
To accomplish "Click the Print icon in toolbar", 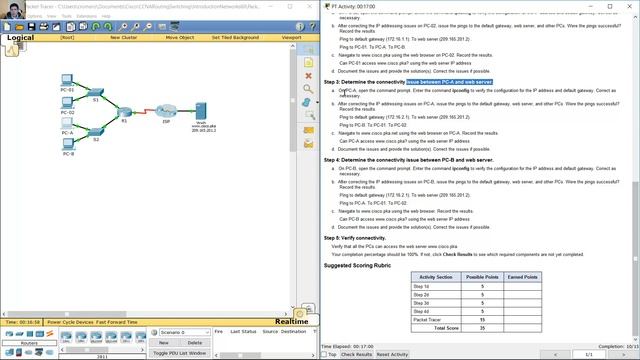I will click(x=44, y=27).
